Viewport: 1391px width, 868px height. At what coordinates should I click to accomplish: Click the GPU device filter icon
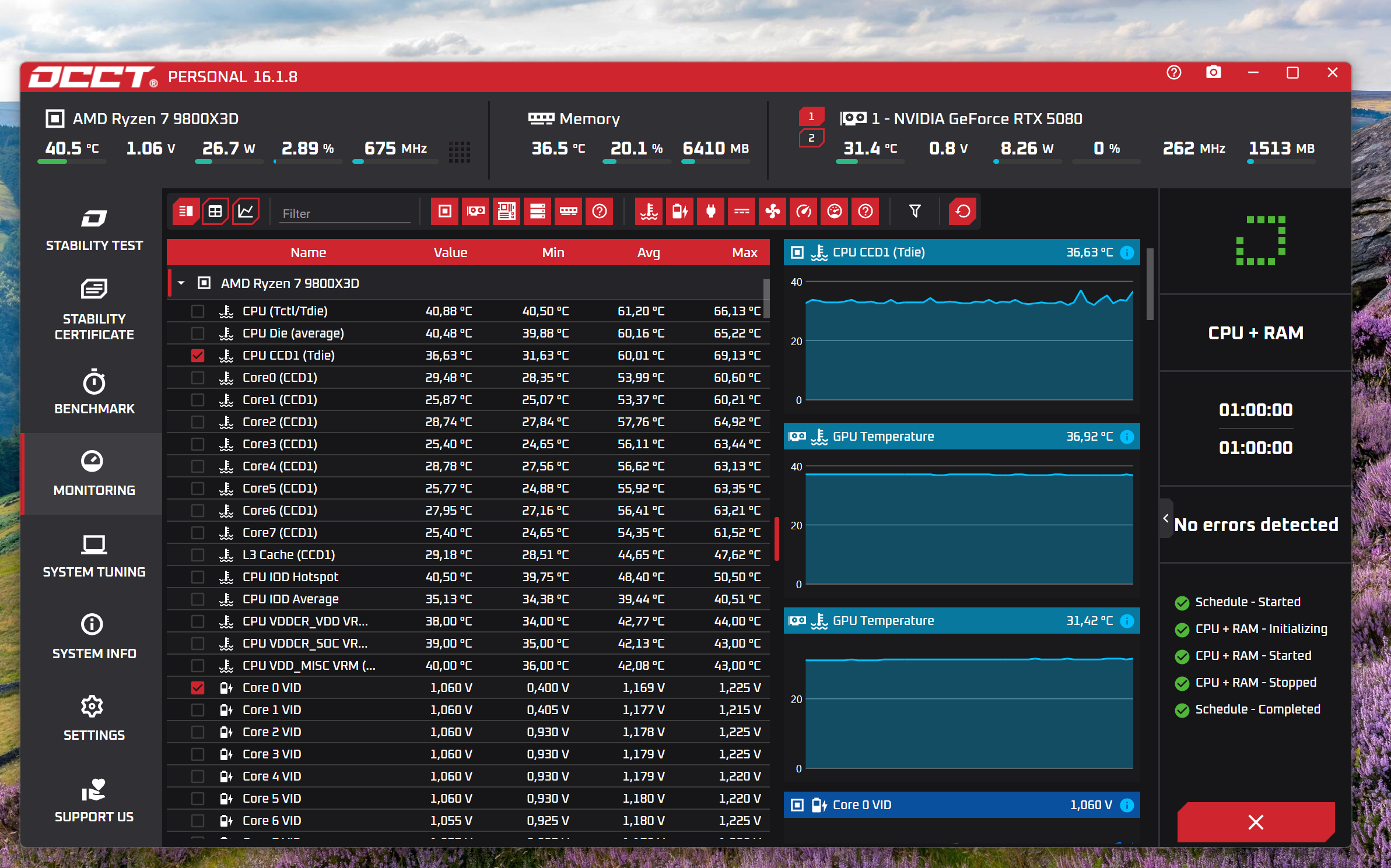(x=475, y=211)
